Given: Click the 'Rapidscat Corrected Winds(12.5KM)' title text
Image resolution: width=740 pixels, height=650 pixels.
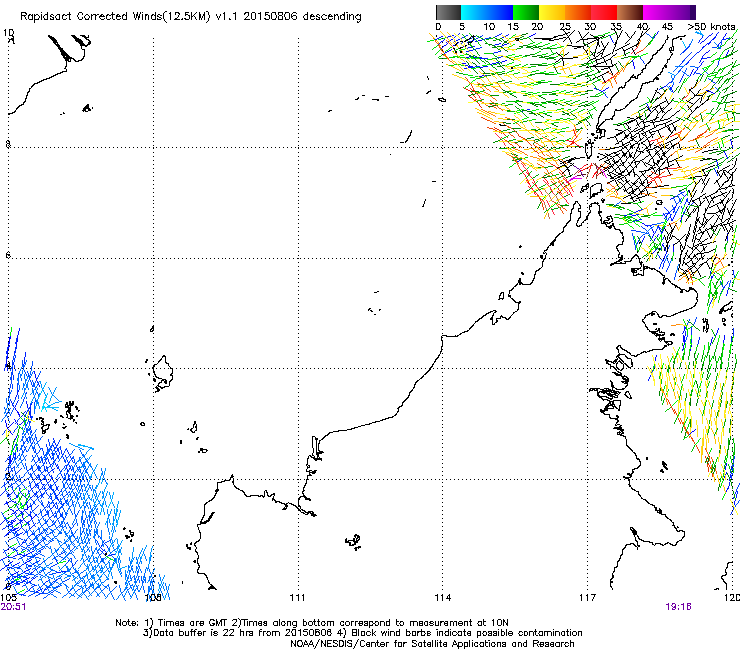Looking at the screenshot, I should [115, 17].
